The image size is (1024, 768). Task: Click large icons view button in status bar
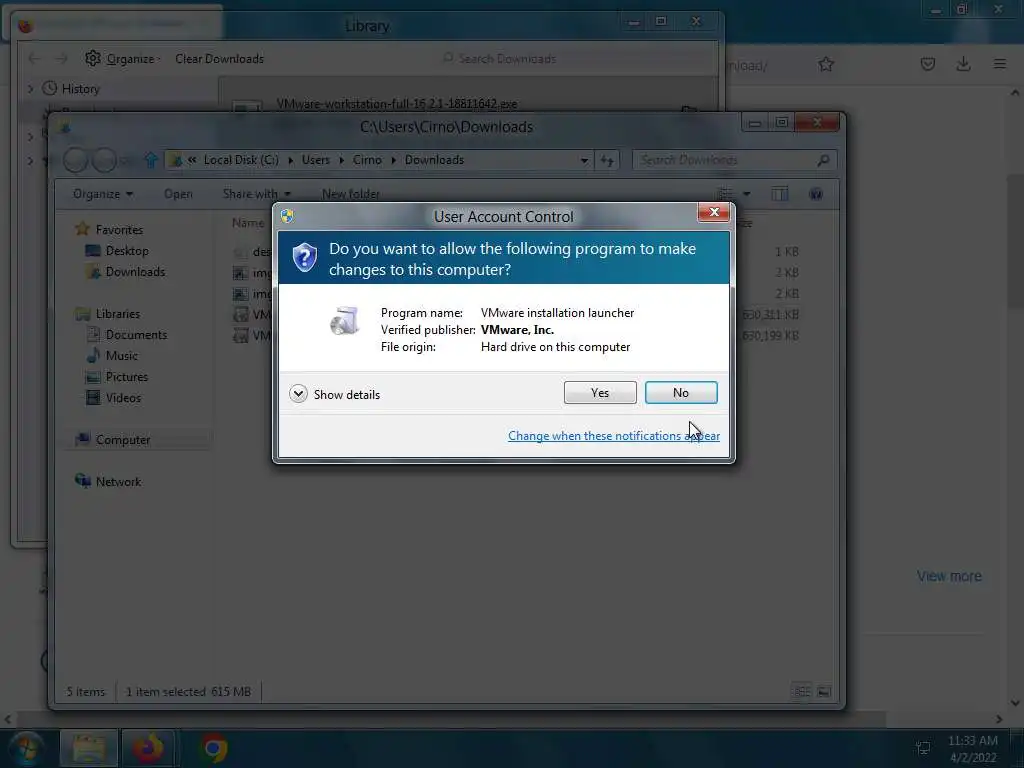(x=824, y=692)
